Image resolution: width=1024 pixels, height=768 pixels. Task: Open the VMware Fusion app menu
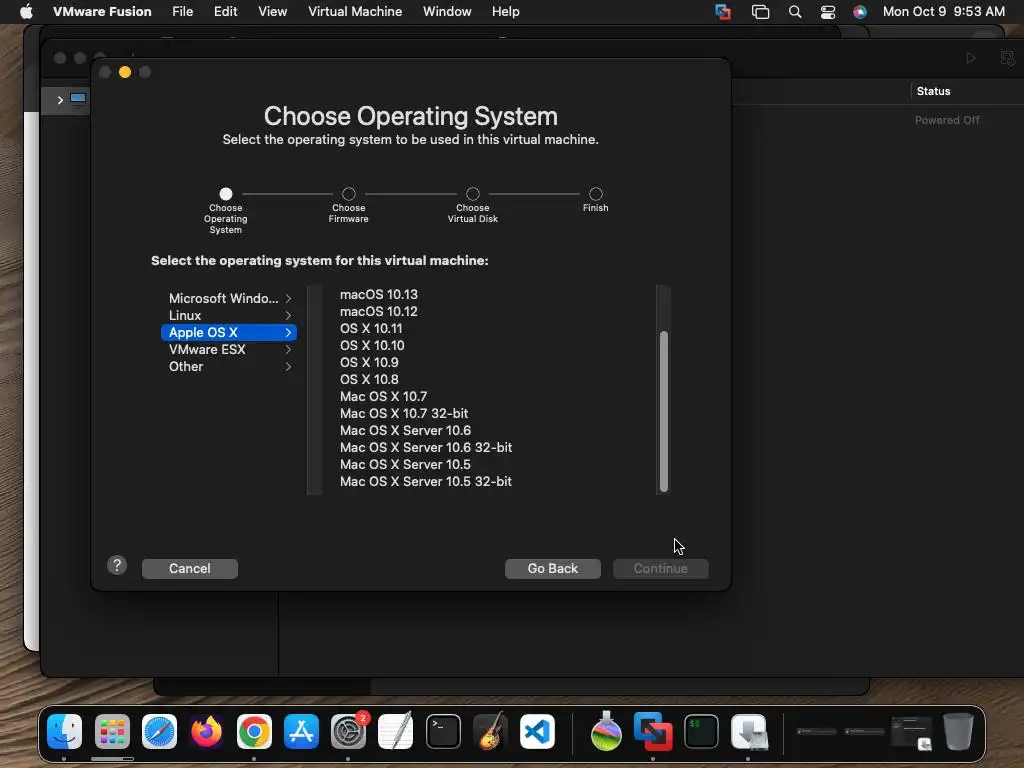click(102, 12)
